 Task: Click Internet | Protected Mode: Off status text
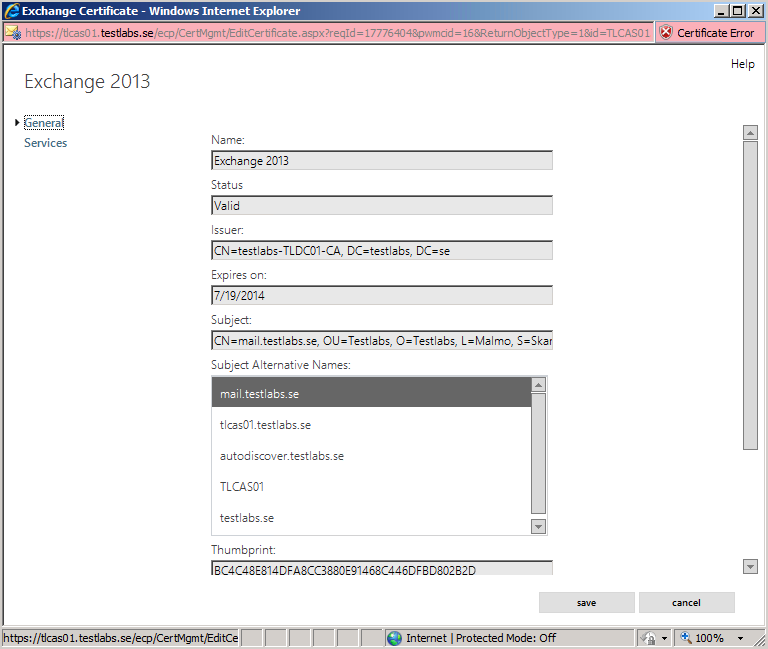[x=481, y=638]
